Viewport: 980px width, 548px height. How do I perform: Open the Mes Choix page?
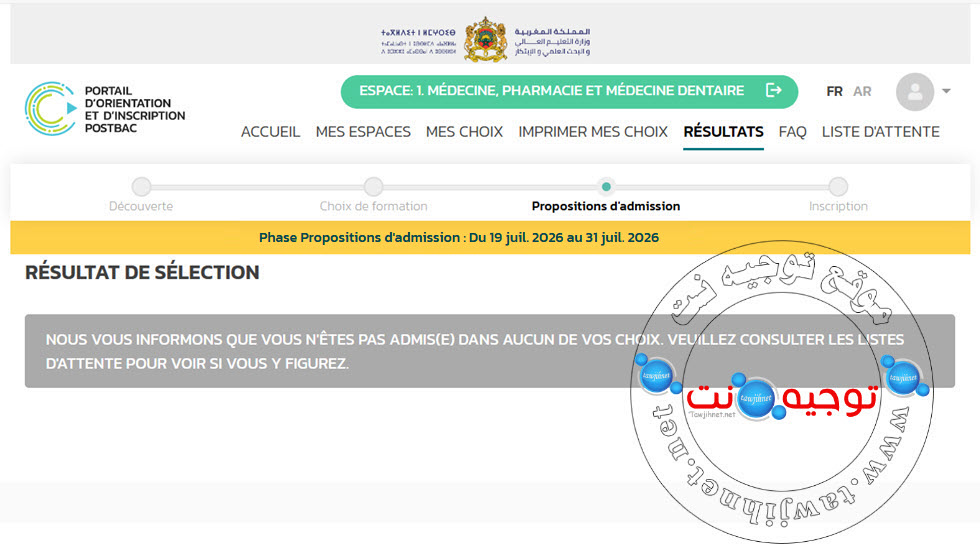coord(464,132)
